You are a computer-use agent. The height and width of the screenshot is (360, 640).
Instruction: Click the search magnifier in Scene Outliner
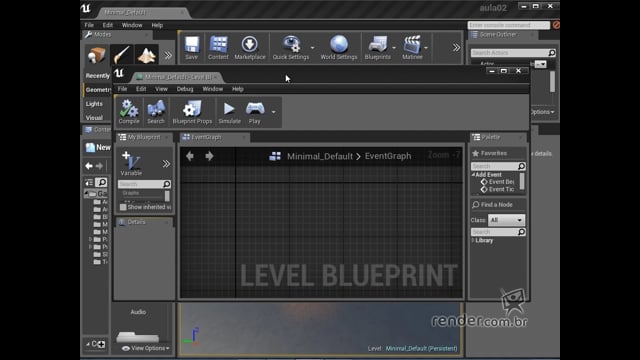point(551,53)
